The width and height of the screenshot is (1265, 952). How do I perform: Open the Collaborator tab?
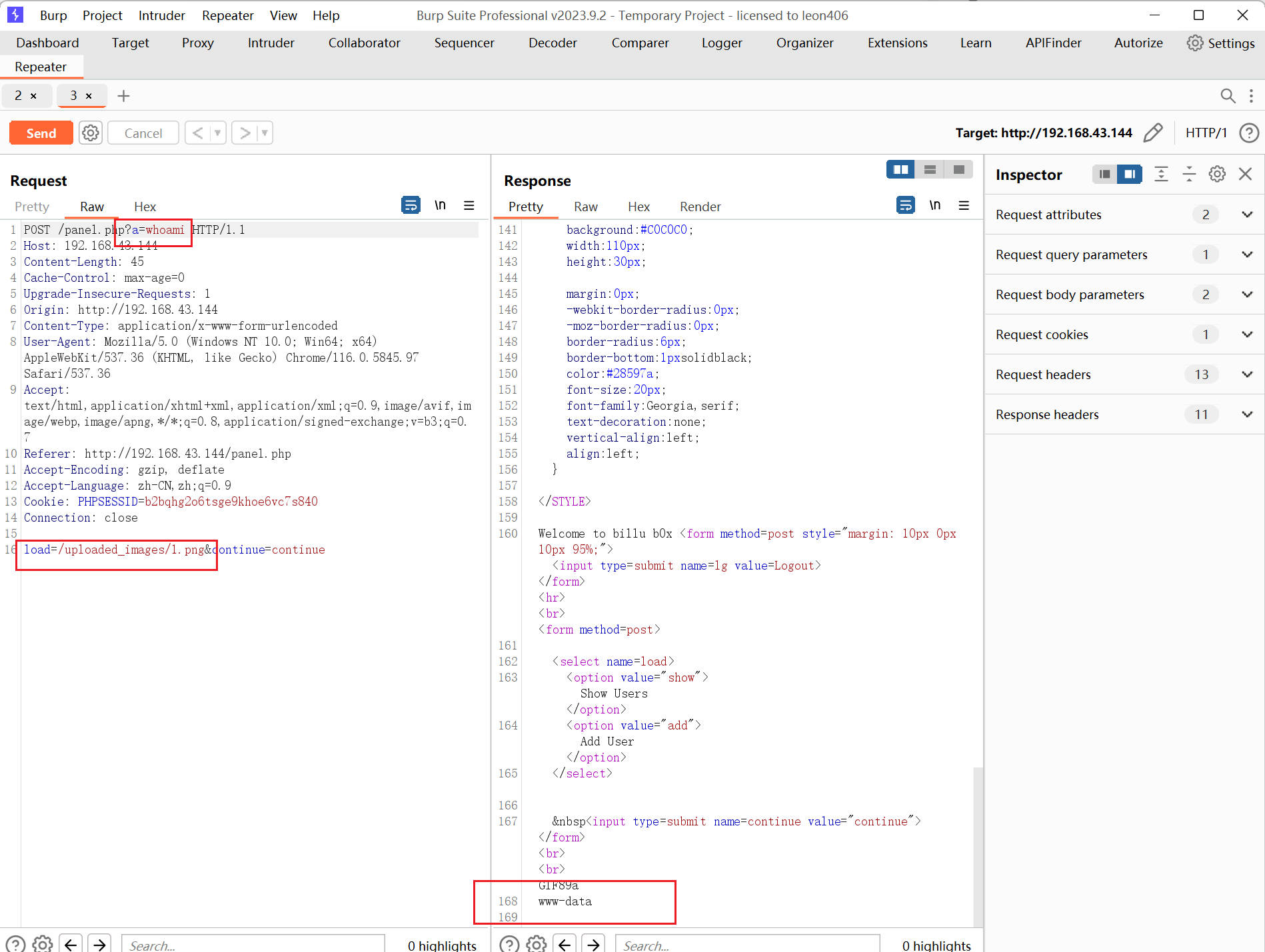click(x=364, y=43)
